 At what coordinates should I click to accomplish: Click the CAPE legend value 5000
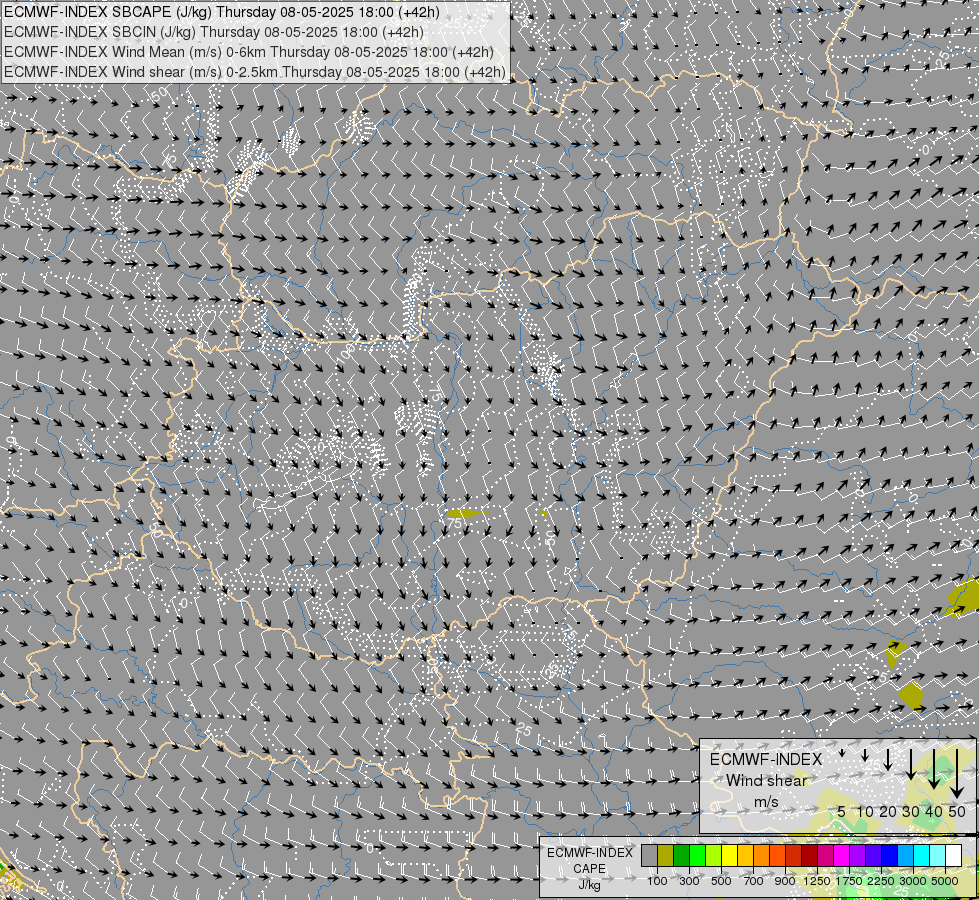click(x=945, y=881)
